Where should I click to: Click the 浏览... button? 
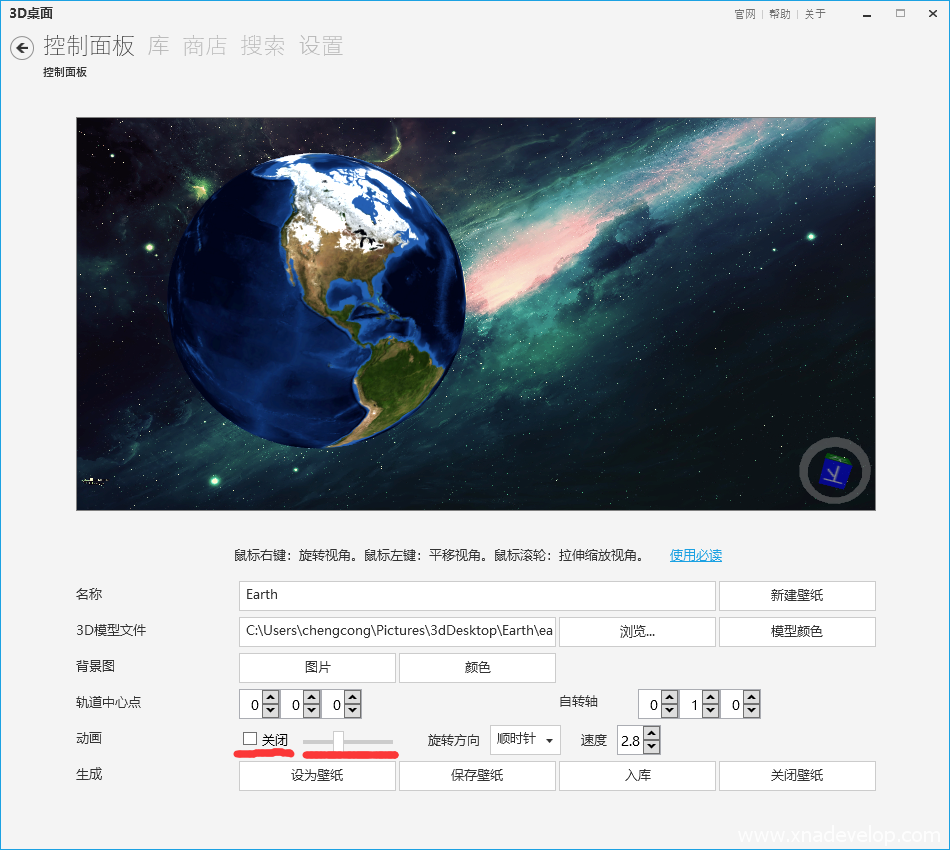tap(637, 632)
